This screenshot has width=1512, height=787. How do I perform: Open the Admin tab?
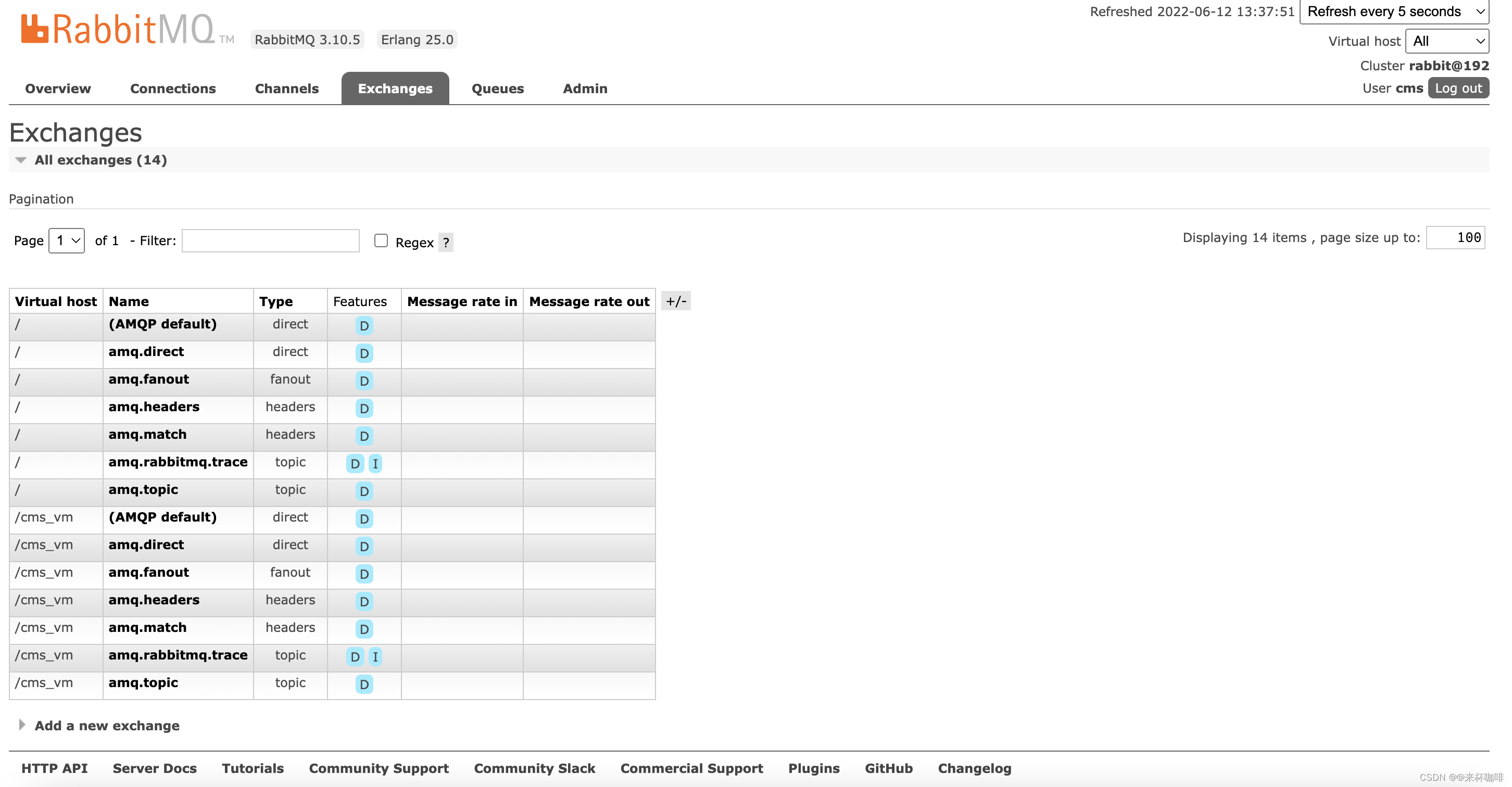585,88
